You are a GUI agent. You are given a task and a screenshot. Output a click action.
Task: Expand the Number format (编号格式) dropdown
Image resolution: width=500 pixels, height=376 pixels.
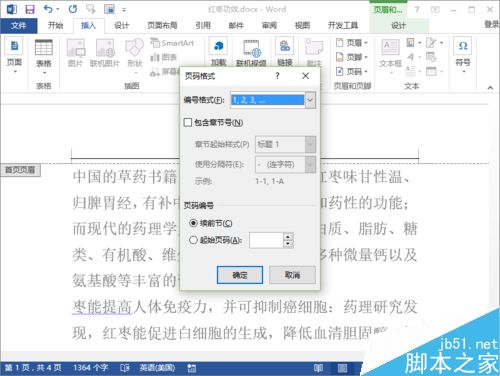click(310, 100)
